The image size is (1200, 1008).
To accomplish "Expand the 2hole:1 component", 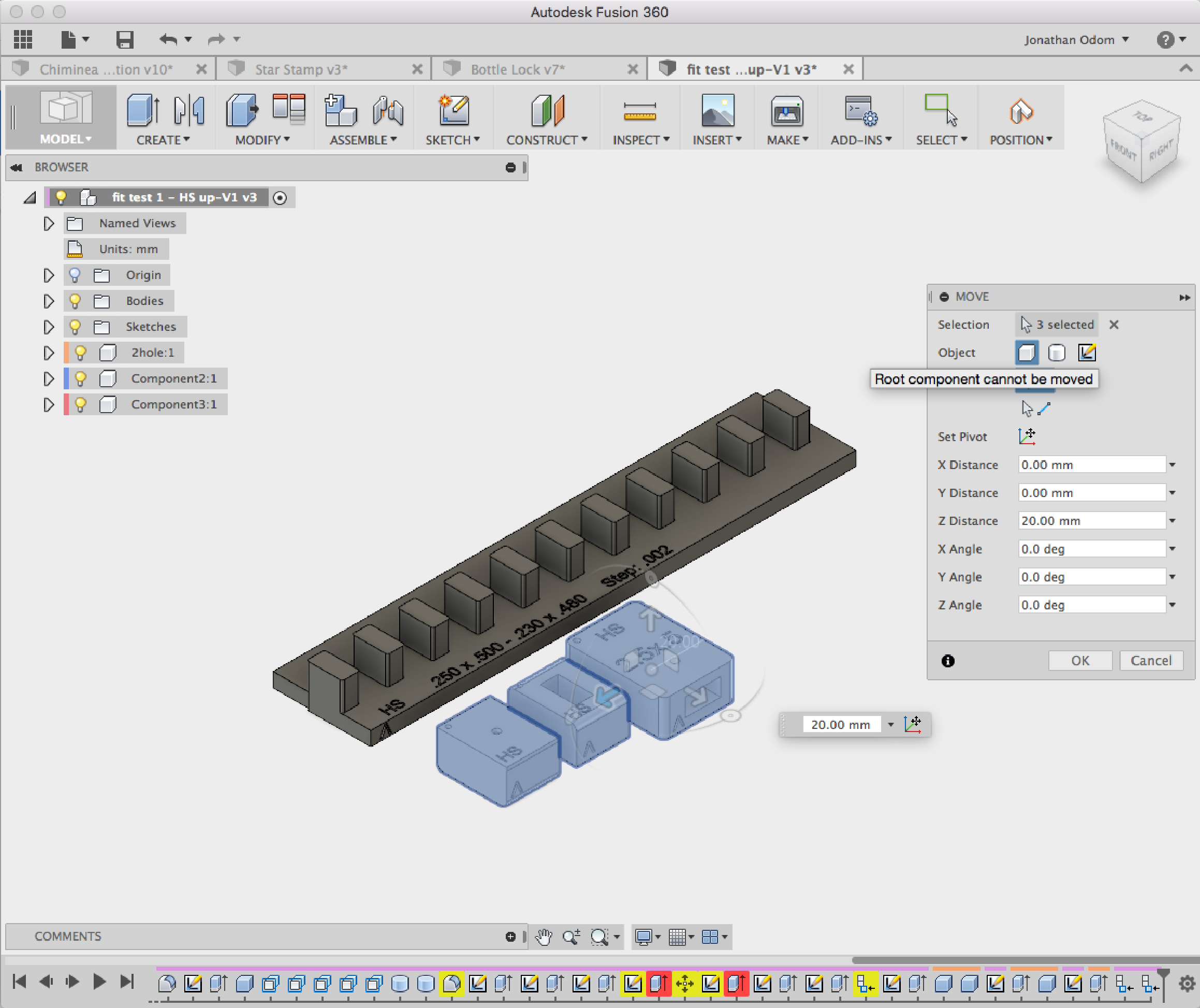I will click(x=49, y=353).
